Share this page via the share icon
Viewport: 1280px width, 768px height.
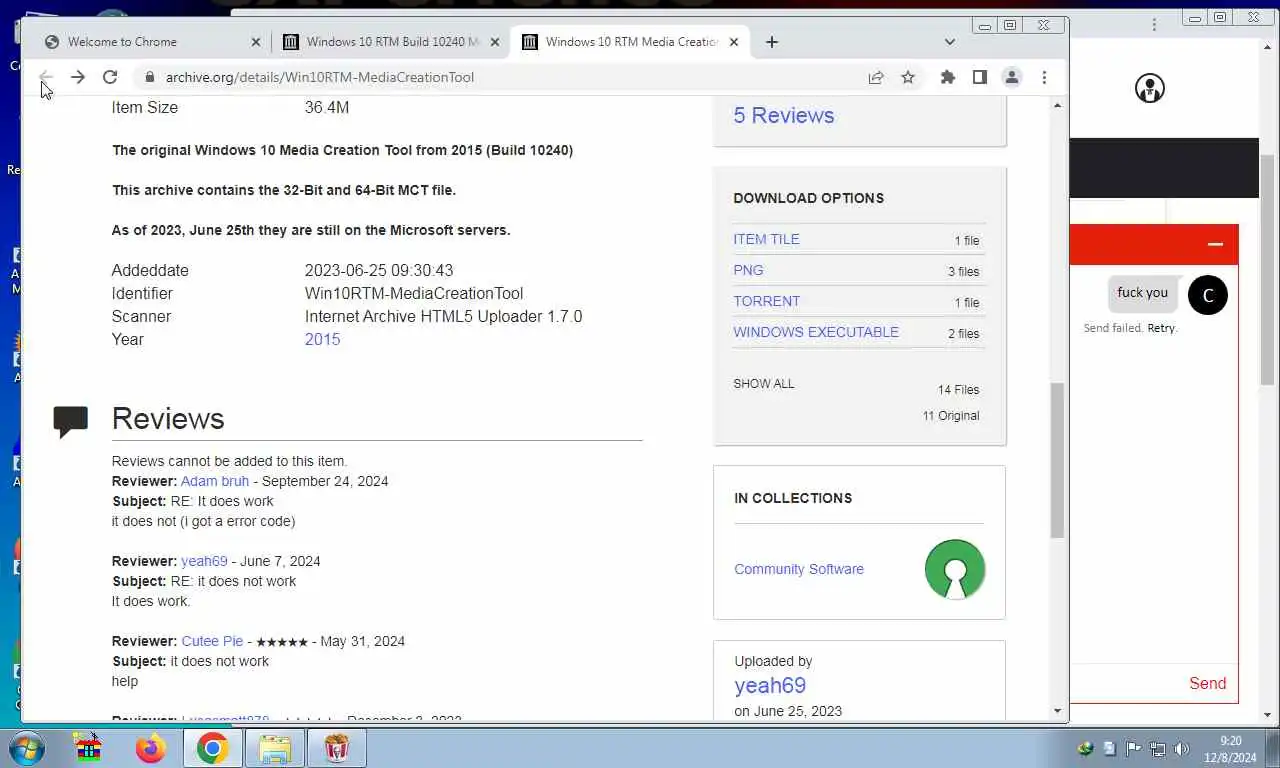tap(876, 77)
